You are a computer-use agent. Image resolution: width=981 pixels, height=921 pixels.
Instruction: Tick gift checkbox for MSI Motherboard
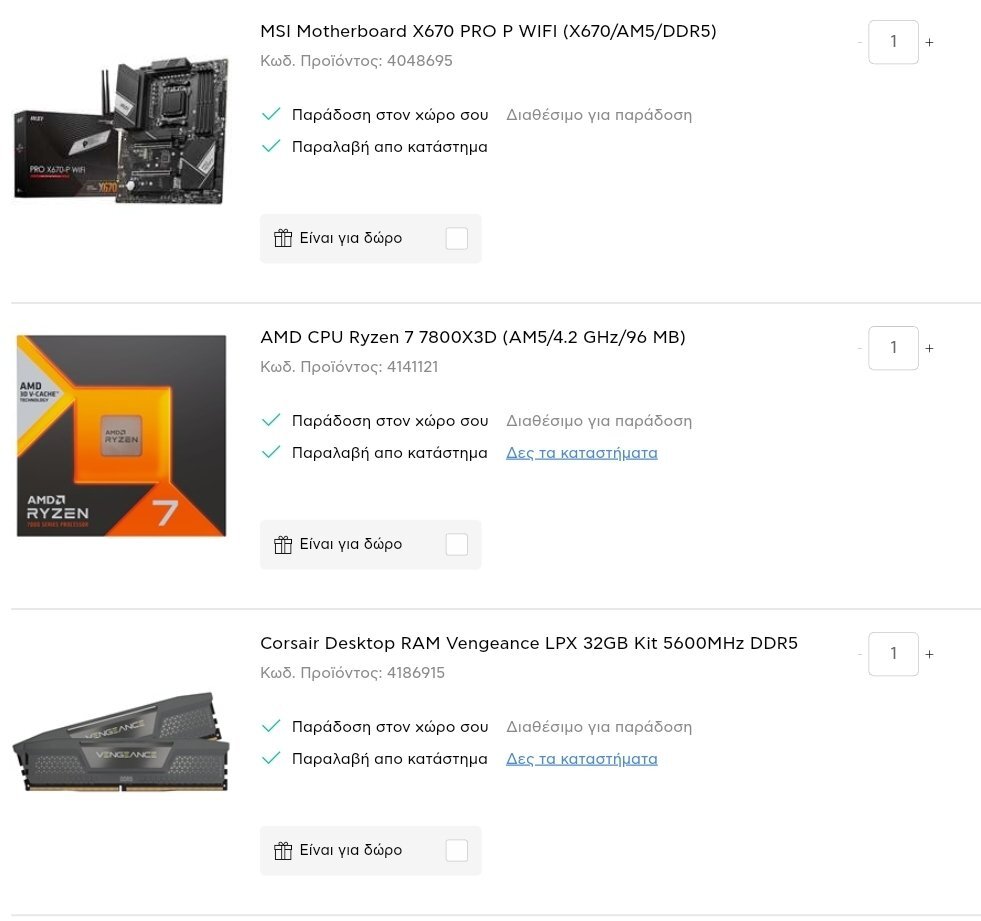(457, 238)
